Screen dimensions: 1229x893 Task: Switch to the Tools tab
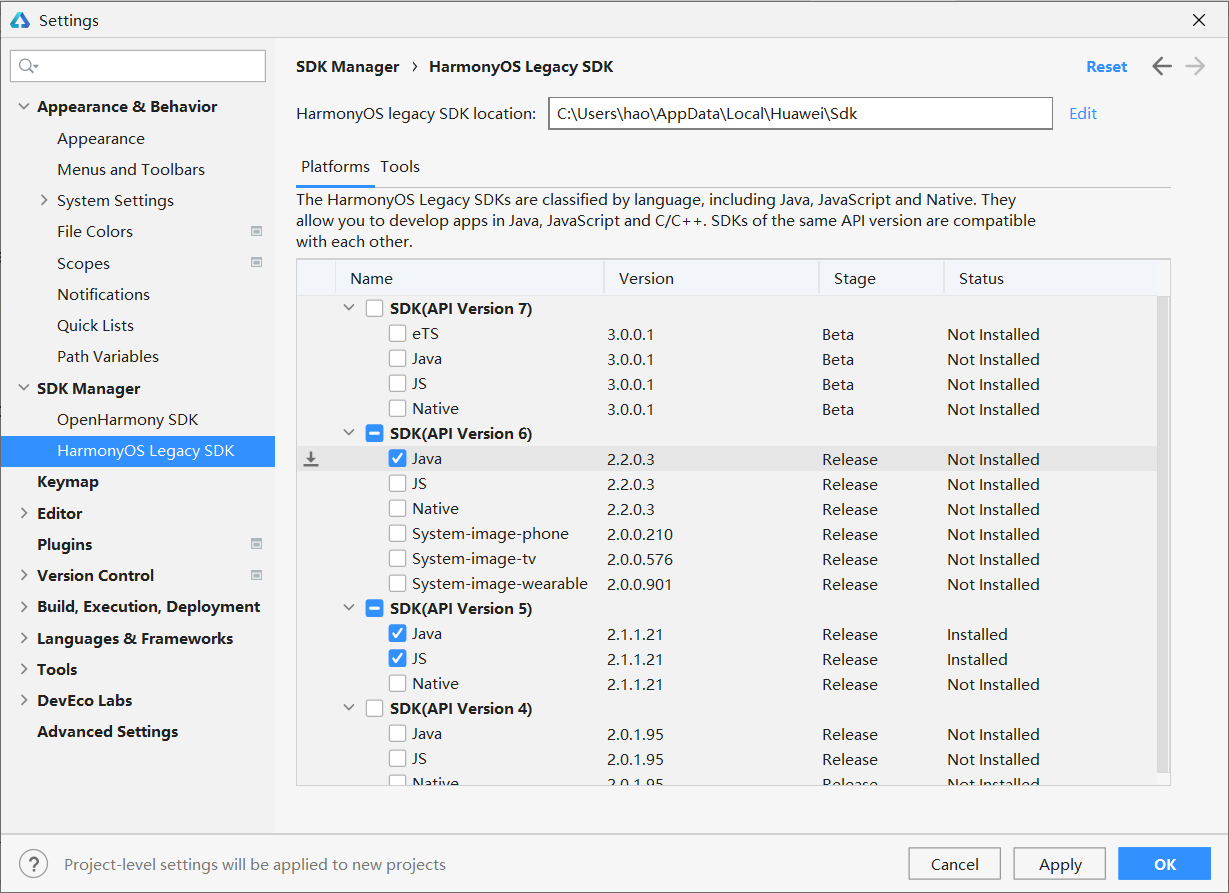tap(400, 167)
